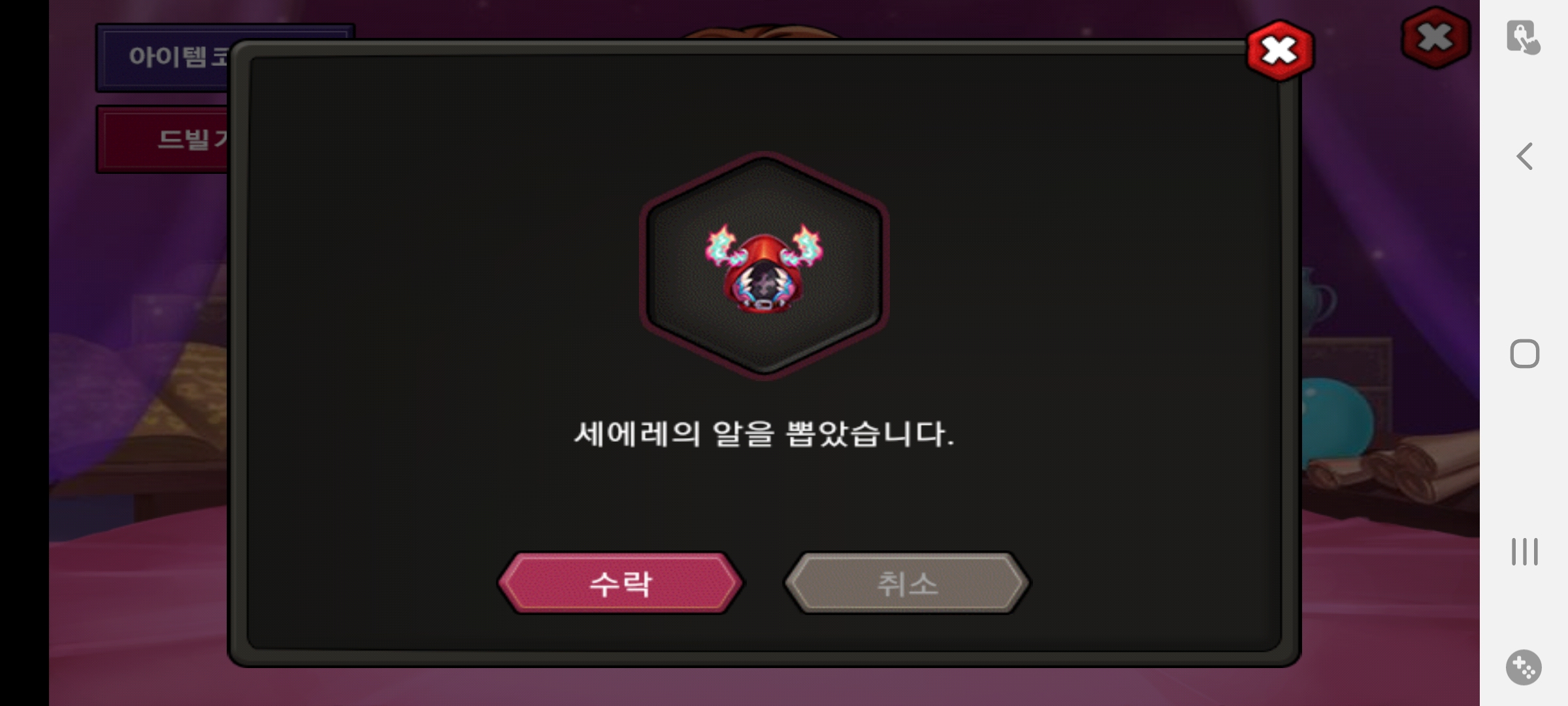Open the touch lock icon
Screen dimensions: 1568x706
(1524, 37)
